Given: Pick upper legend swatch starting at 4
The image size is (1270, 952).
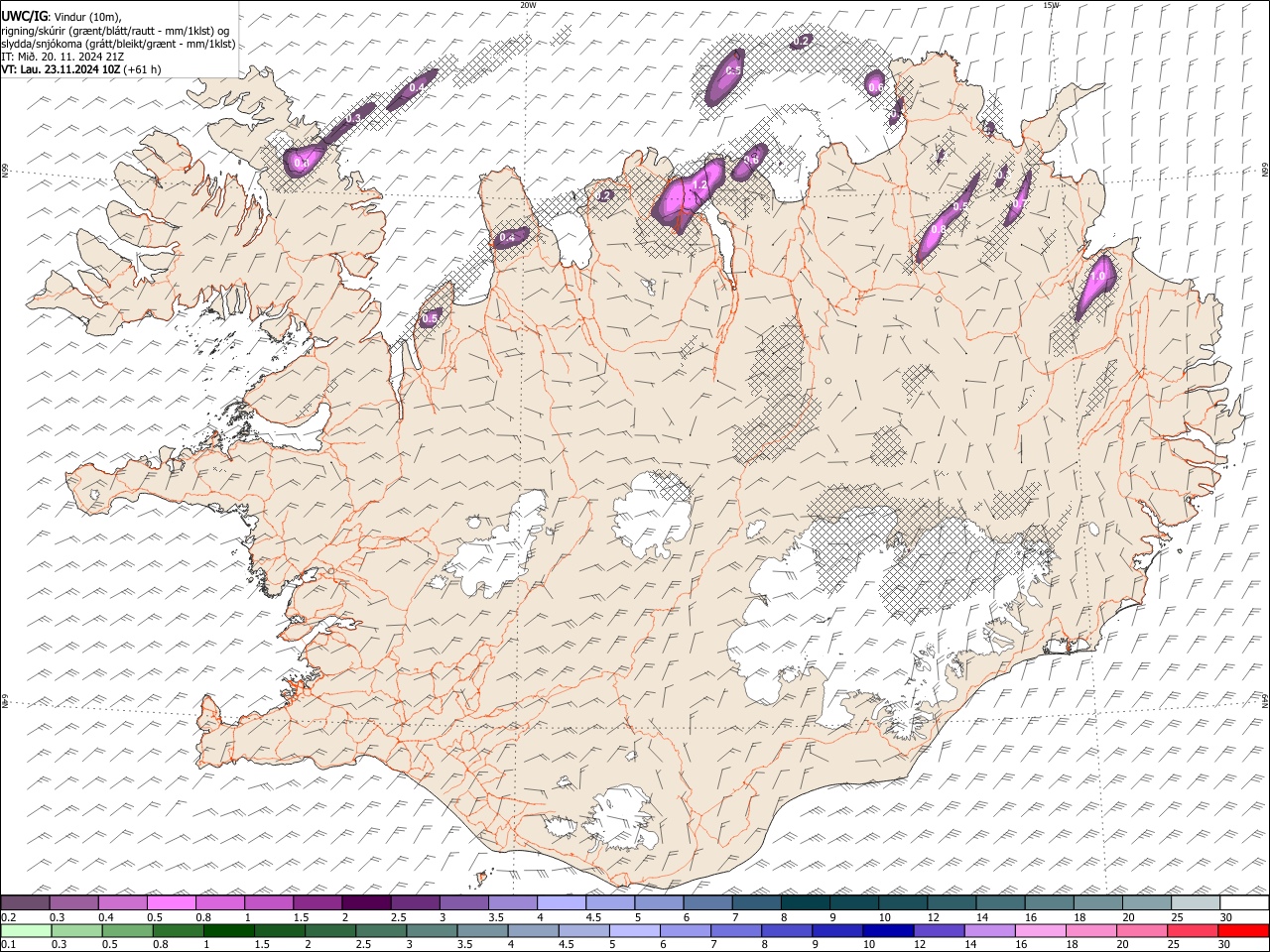Looking at the screenshot, I should [561, 903].
